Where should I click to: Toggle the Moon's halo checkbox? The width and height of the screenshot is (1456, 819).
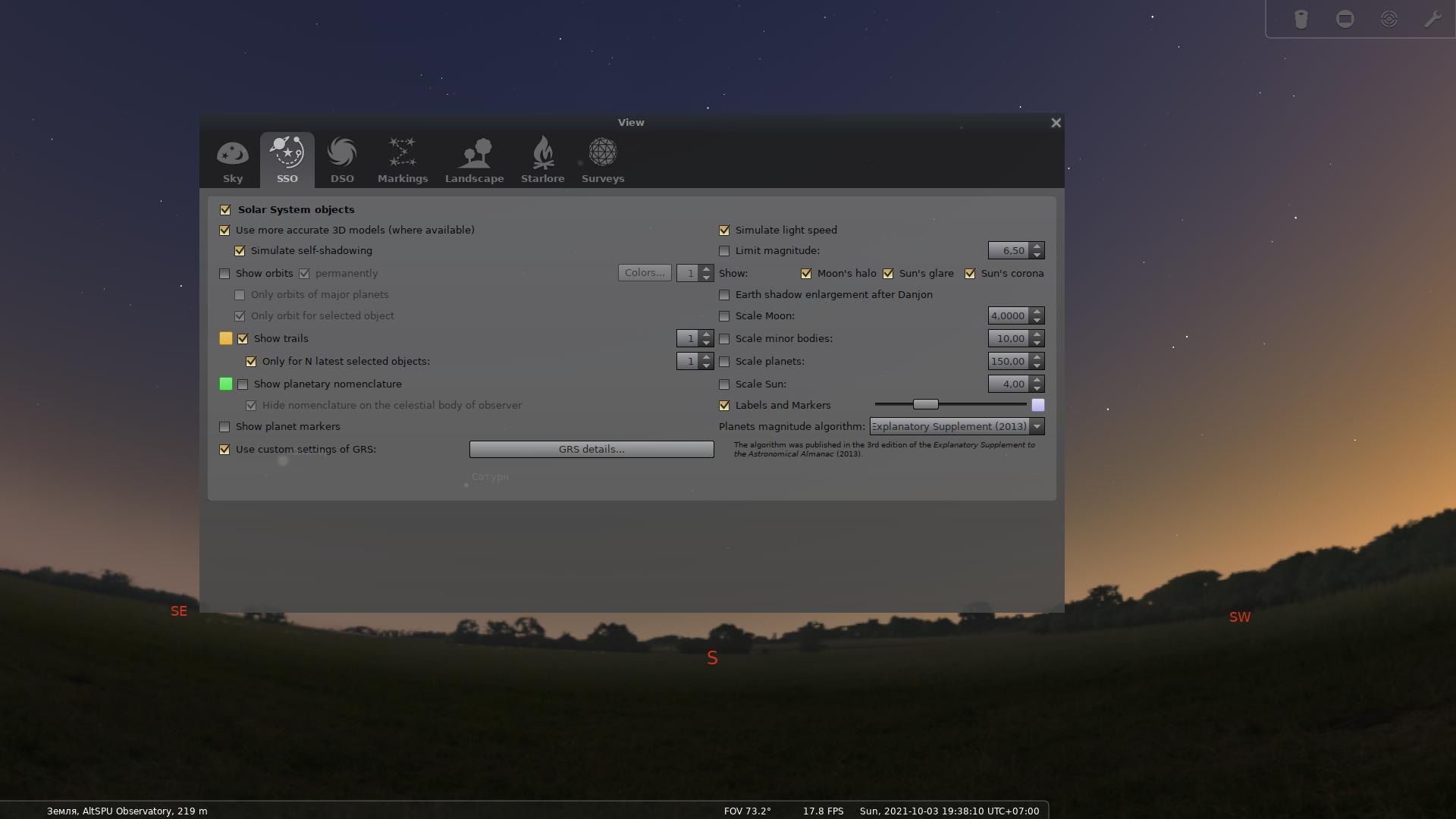point(806,273)
